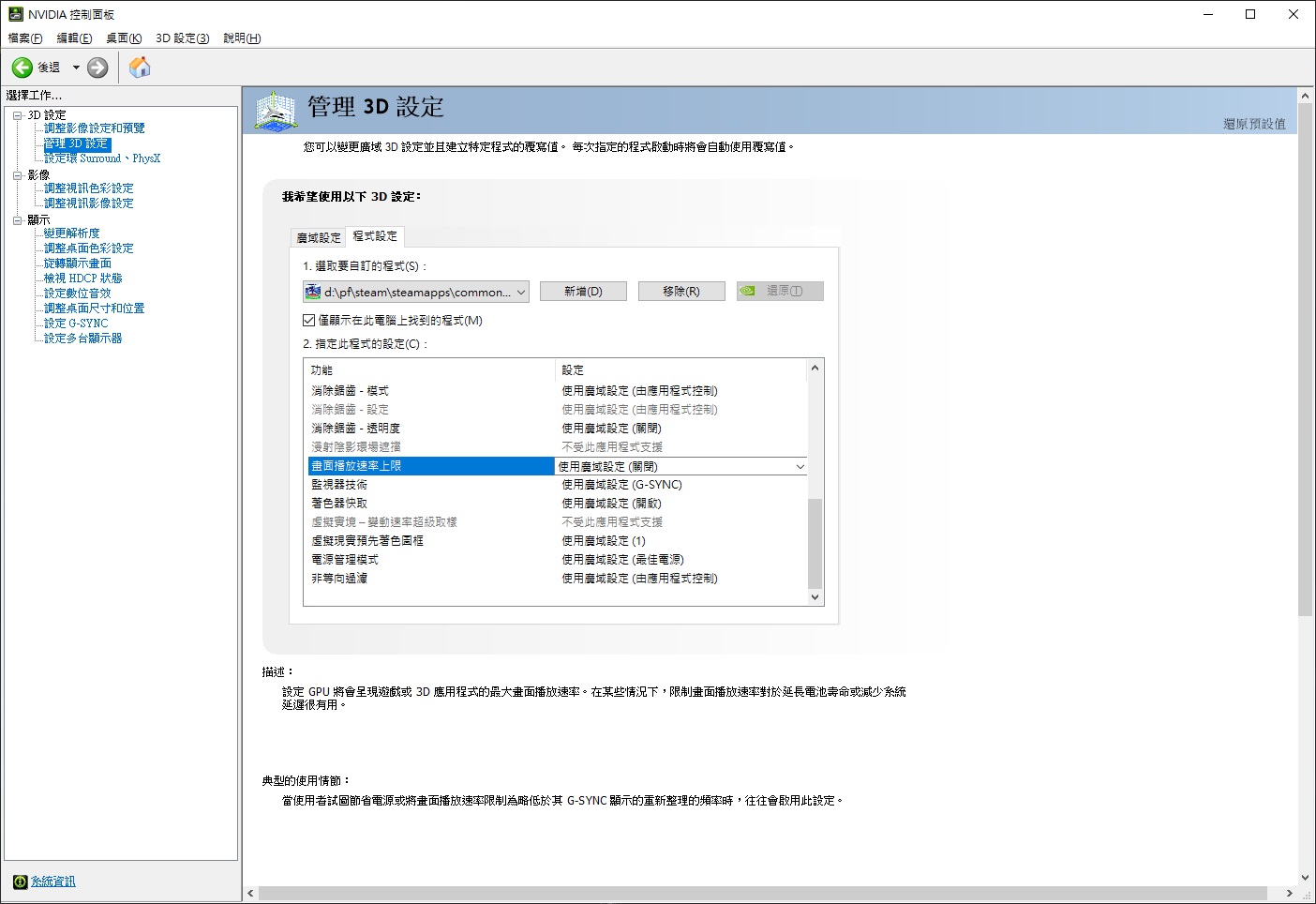Select the 監視器技術 row
The width and height of the screenshot is (1316, 904).
pyautogui.click(x=556, y=485)
